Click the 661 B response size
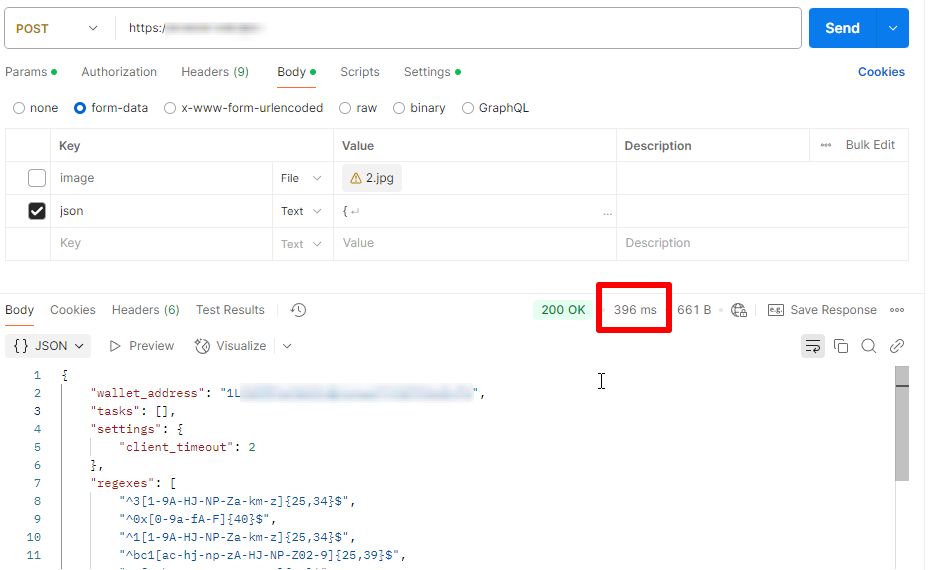The width and height of the screenshot is (937, 570). (x=694, y=310)
